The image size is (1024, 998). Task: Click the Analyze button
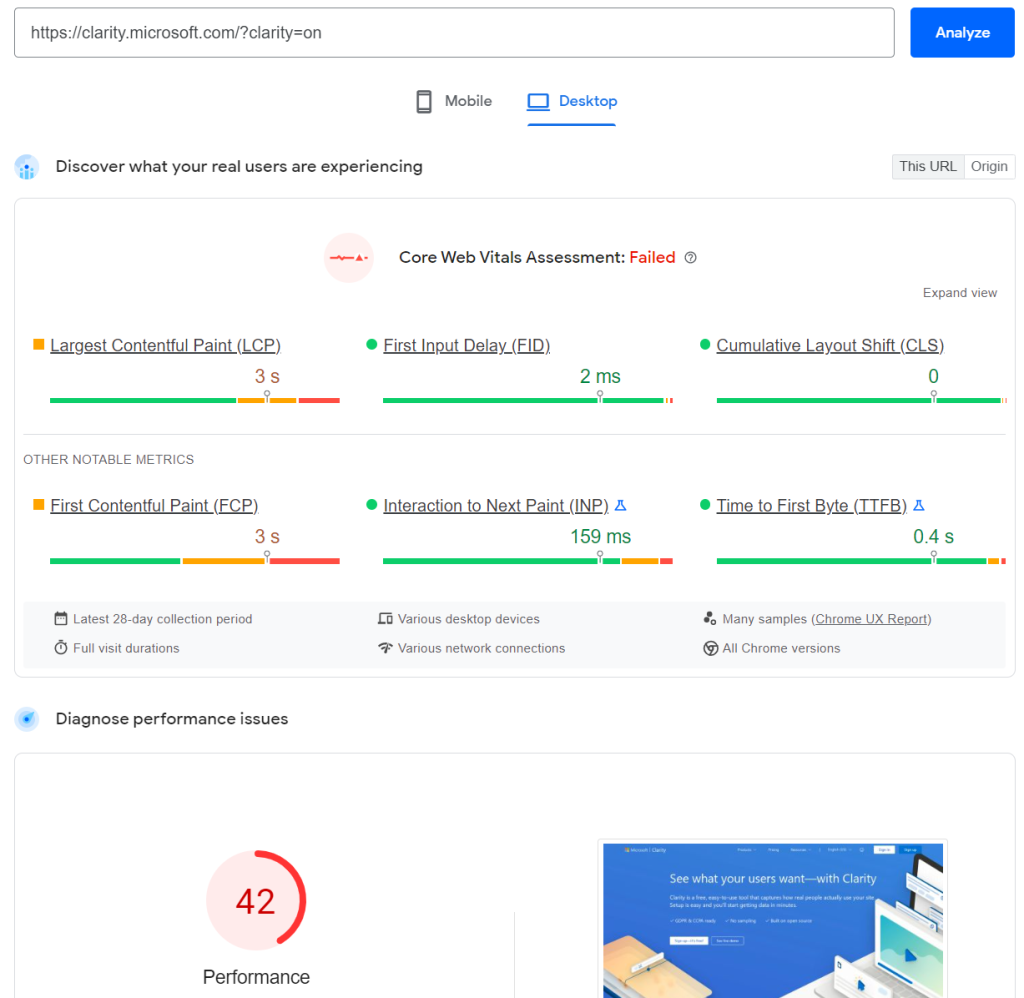pos(962,33)
